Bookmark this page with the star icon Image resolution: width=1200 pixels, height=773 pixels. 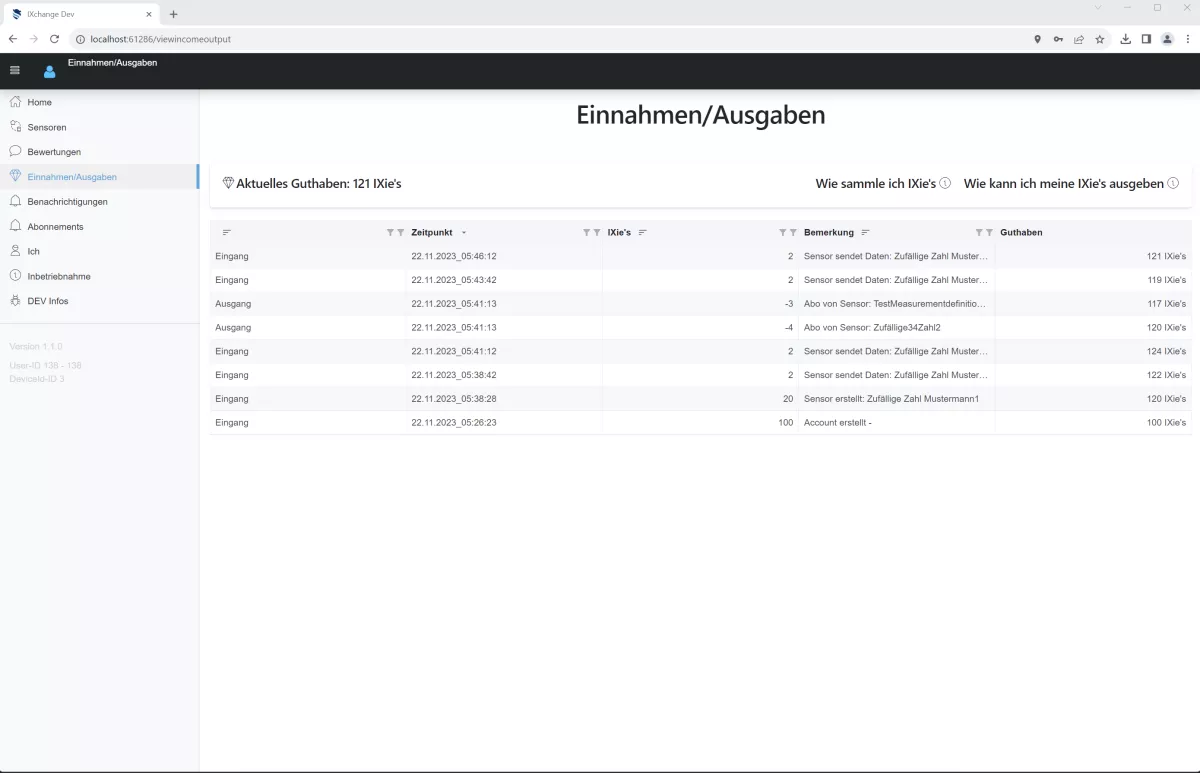(x=1100, y=39)
